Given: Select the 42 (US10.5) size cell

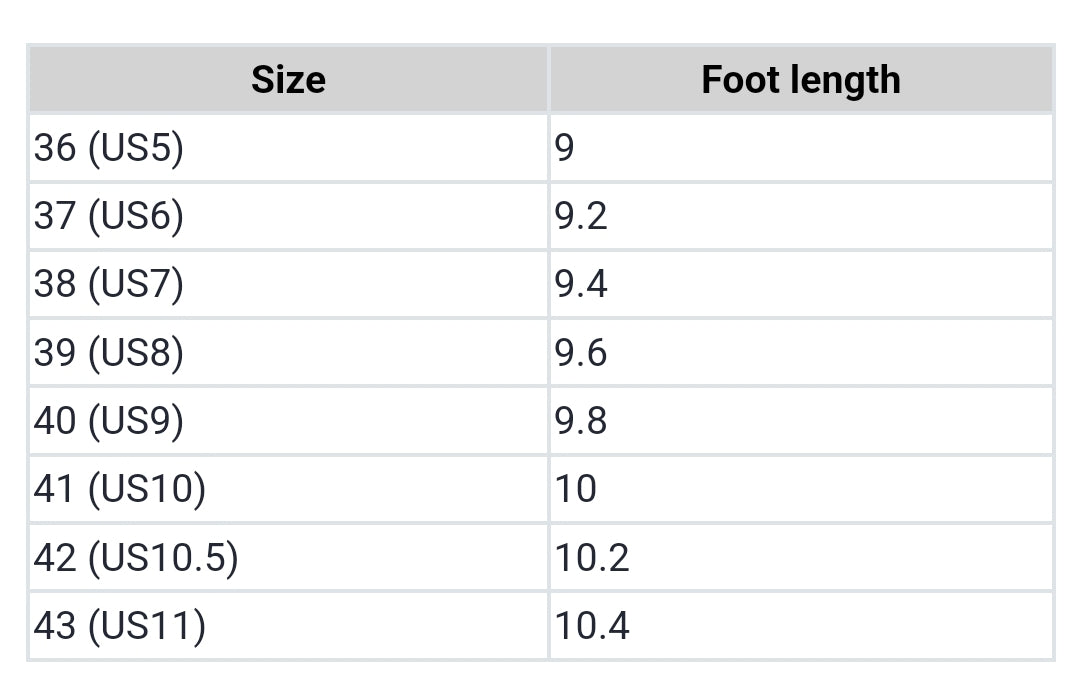Looking at the screenshot, I should click(x=136, y=557).
